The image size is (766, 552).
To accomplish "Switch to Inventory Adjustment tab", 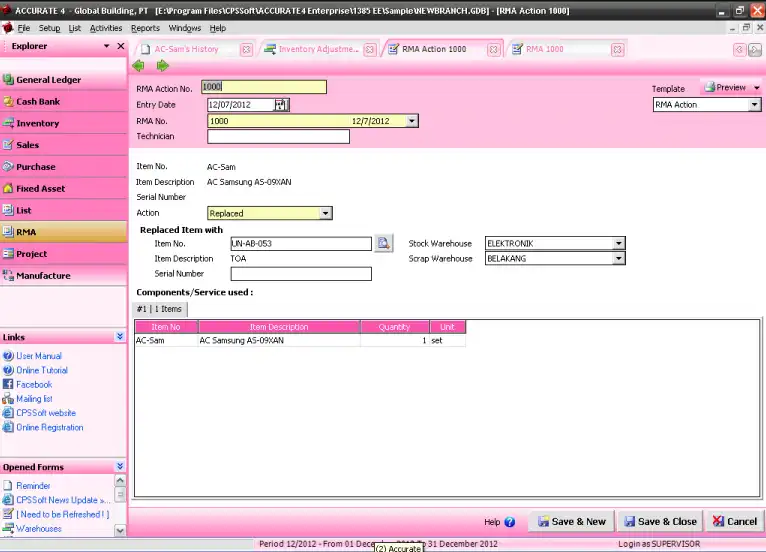I will 318,49.
